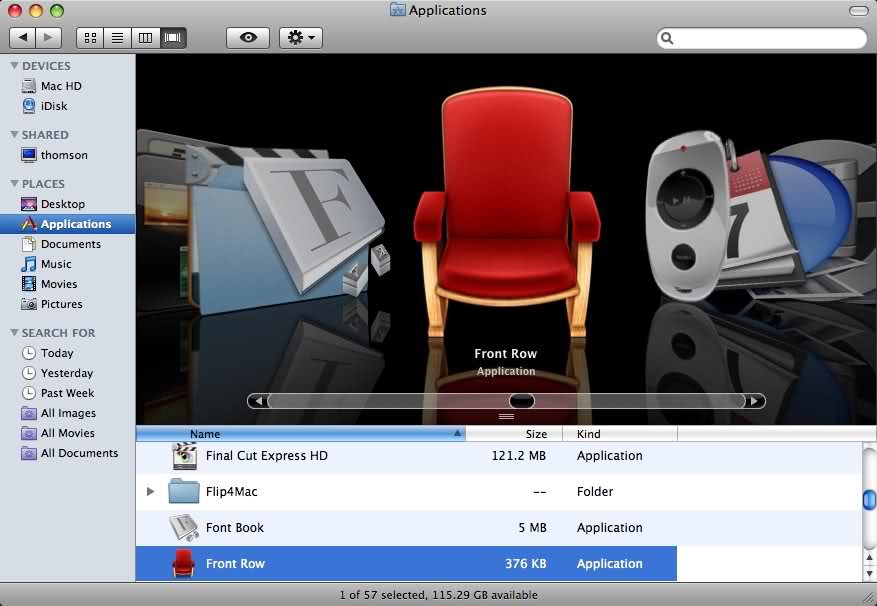This screenshot has width=877, height=606.
Task: Open the Action gear menu
Action: [301, 37]
